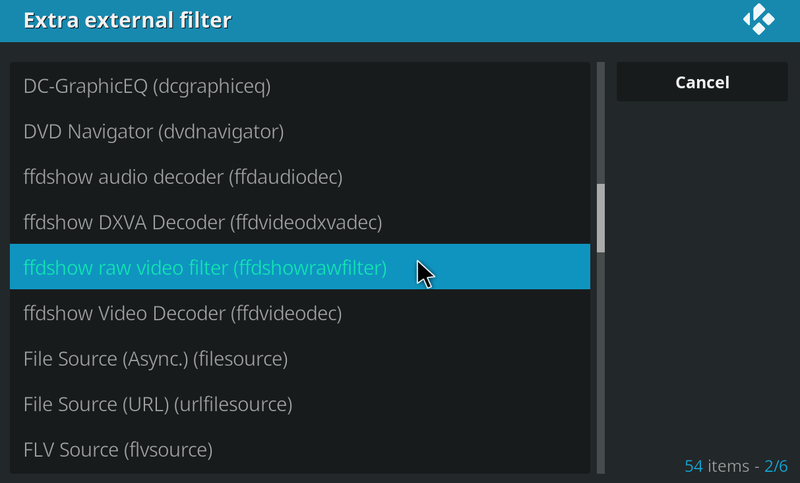
Task: Choose ffdshow Video Decoder (ffdvideodec)
Action: [x=183, y=313]
